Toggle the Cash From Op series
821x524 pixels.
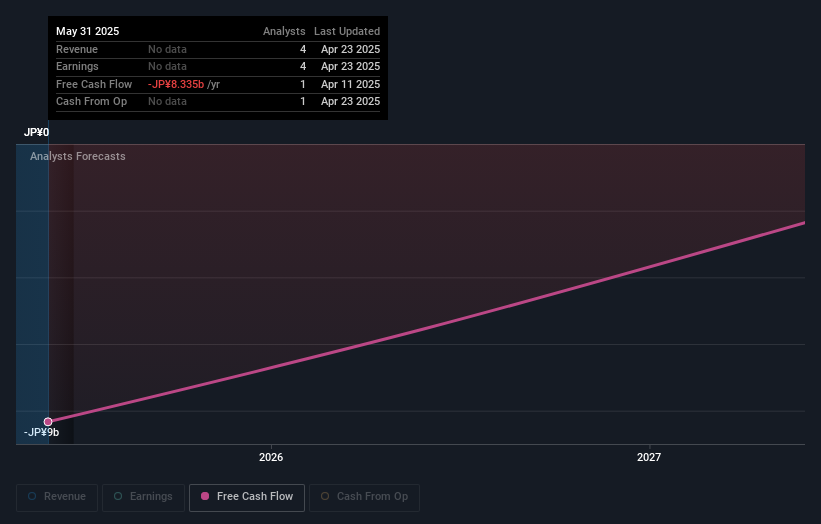[x=364, y=497]
